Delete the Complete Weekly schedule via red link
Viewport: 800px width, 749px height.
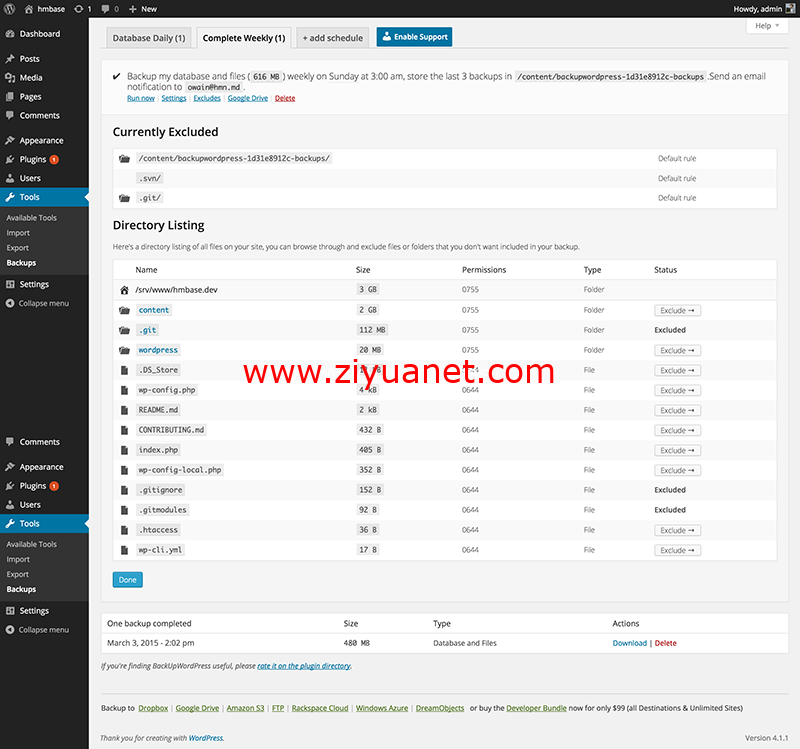(x=285, y=98)
